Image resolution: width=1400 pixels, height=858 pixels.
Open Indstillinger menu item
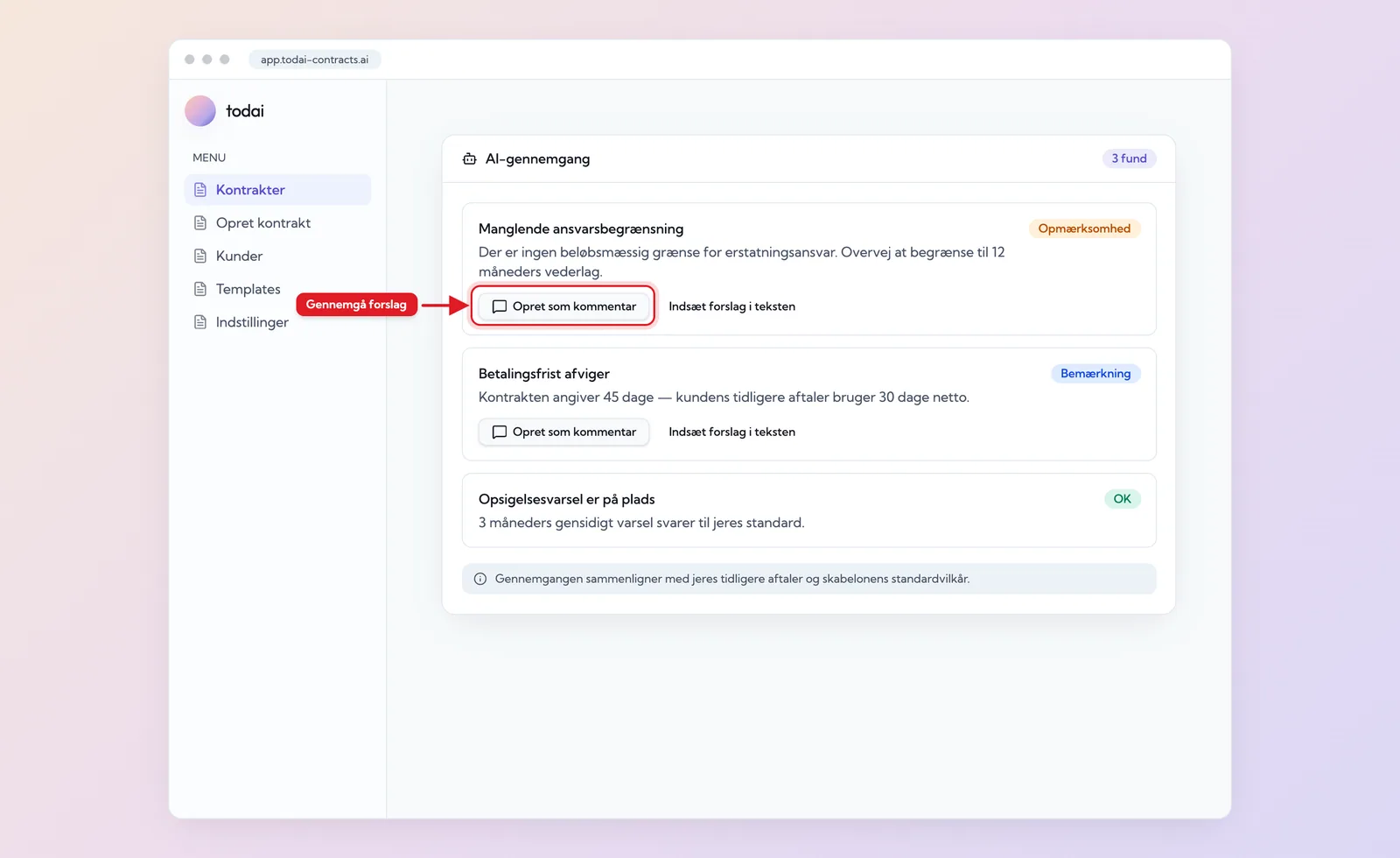pos(277,322)
